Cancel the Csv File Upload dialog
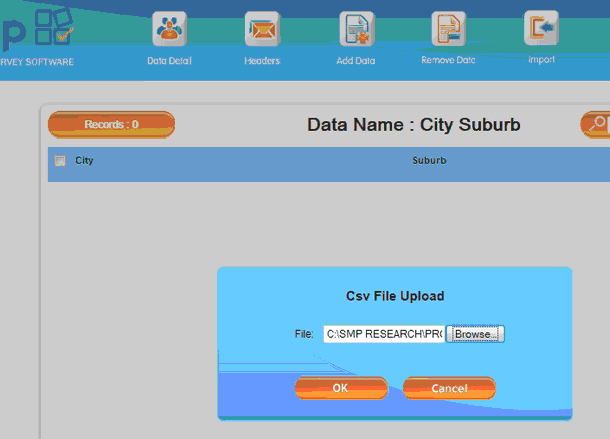Screen dimensions: 610x439 click(449, 388)
